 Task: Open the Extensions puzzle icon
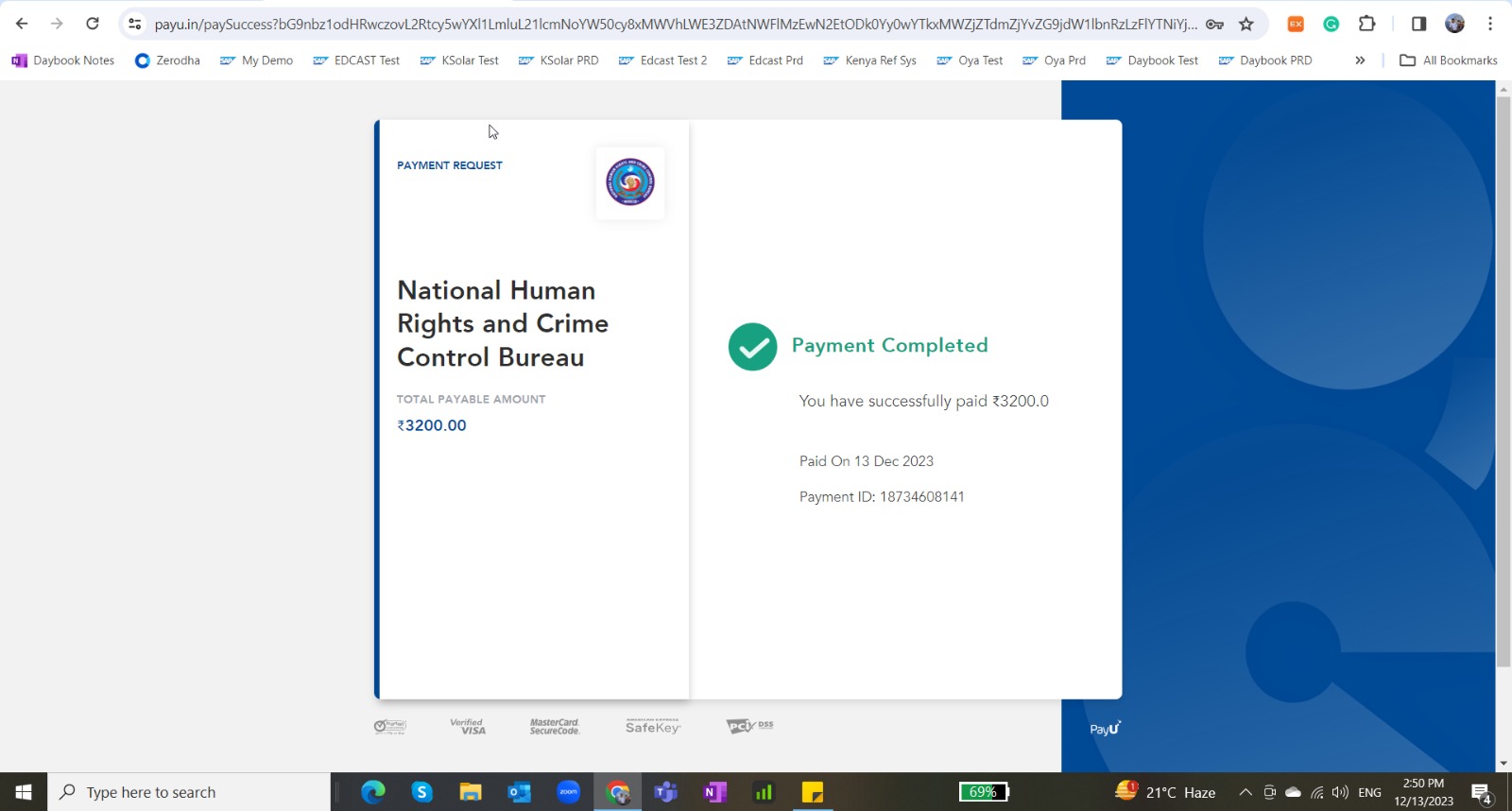[1366, 24]
